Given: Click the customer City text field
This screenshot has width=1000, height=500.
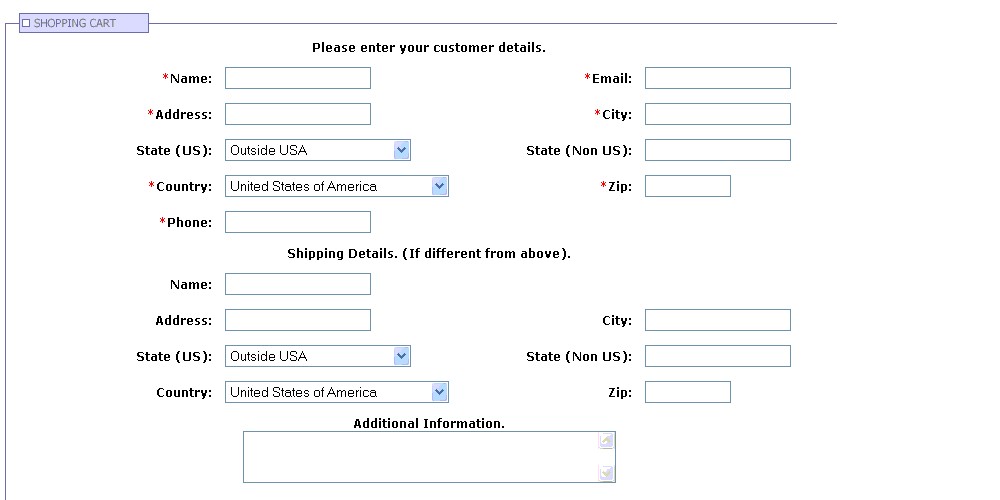Looking at the screenshot, I should (717, 114).
